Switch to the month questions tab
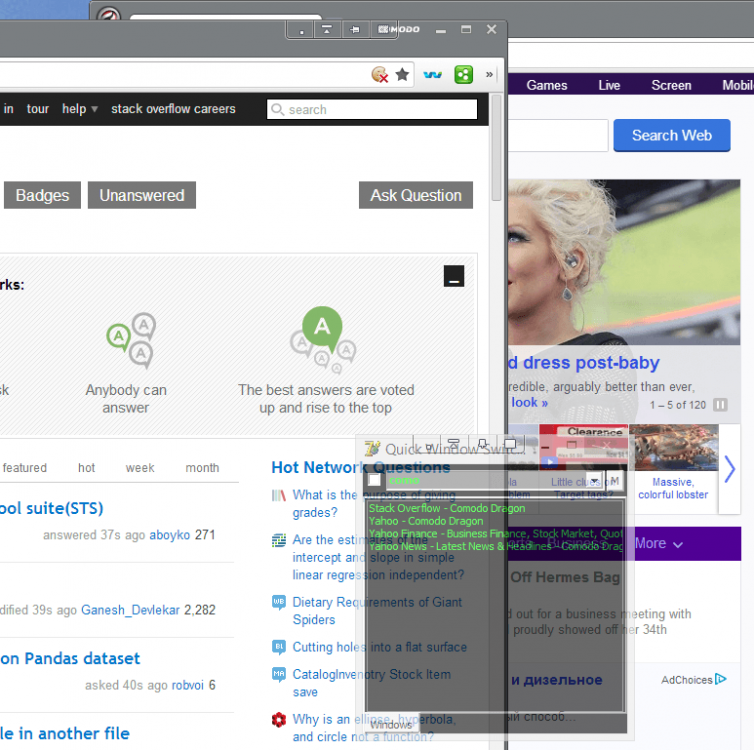Screen dimensions: 754x750 (202, 468)
